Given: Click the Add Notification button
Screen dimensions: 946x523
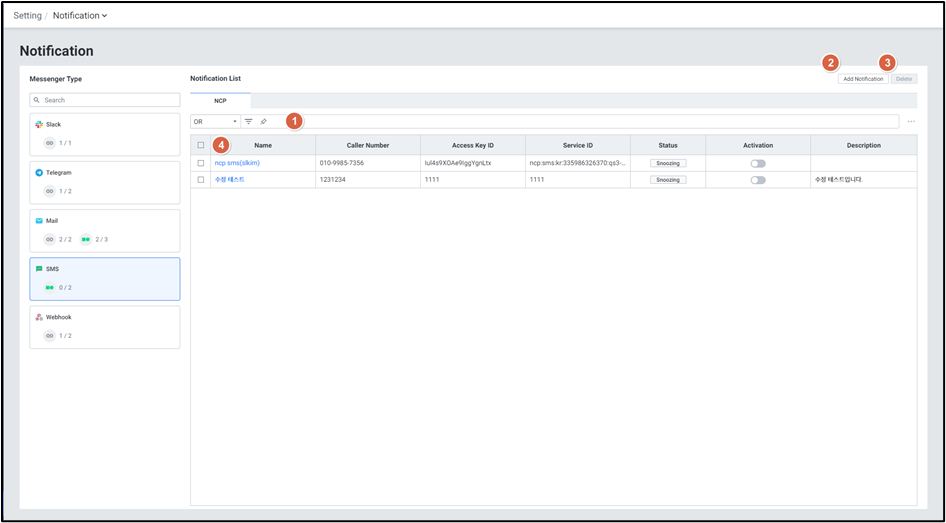Looking at the screenshot, I should coord(862,78).
